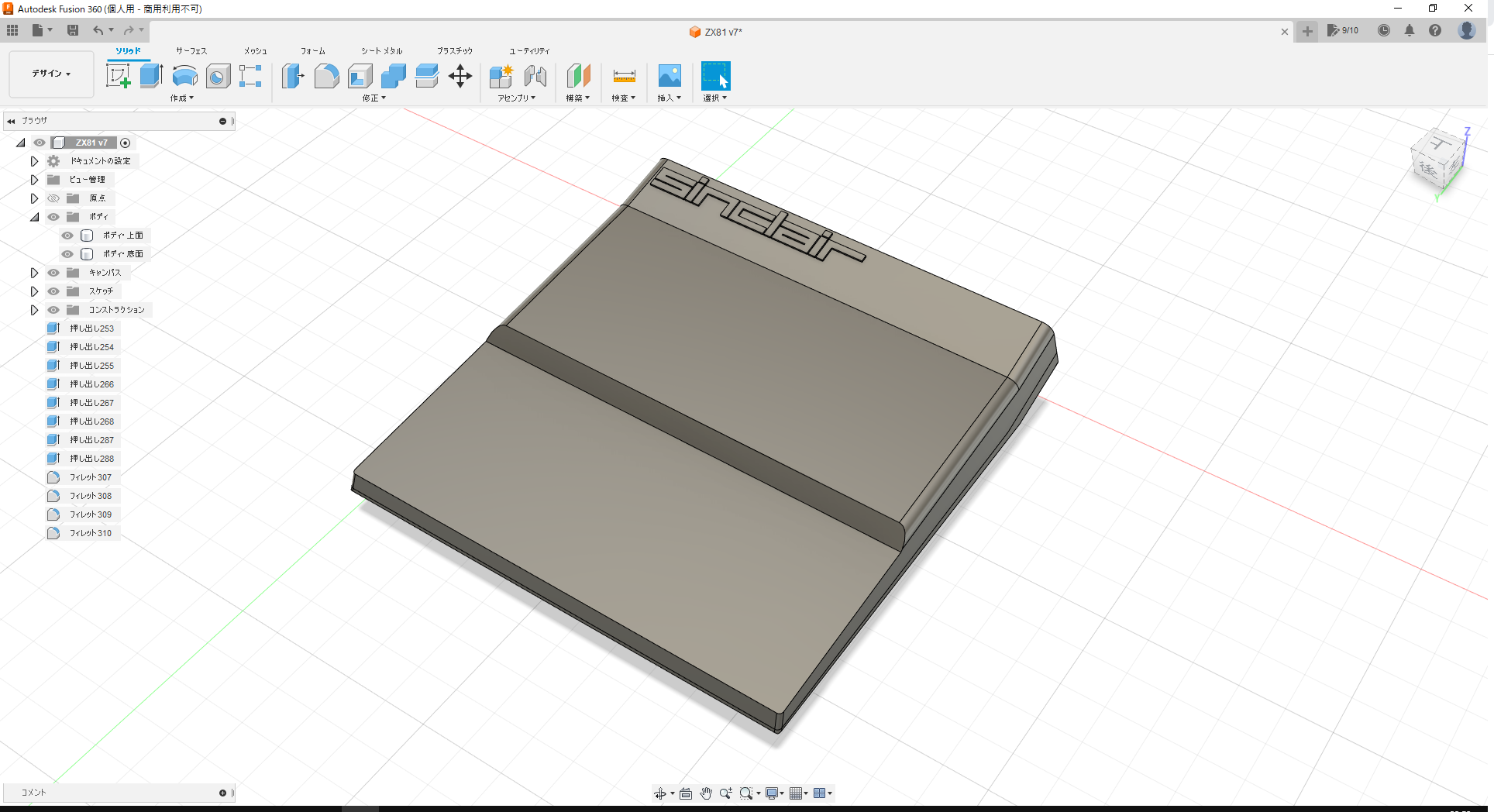Screen dimensions: 1494x812
Task: Click the デザイン workspace selector
Action: 50,74
